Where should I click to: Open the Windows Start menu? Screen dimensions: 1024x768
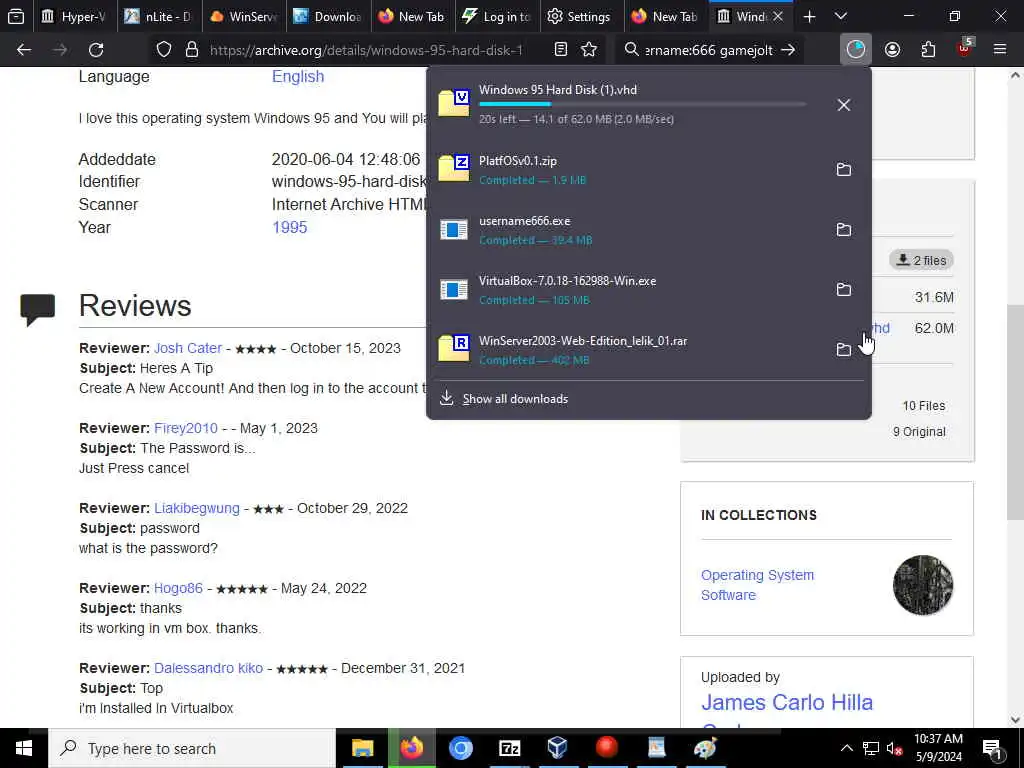pos(24,748)
